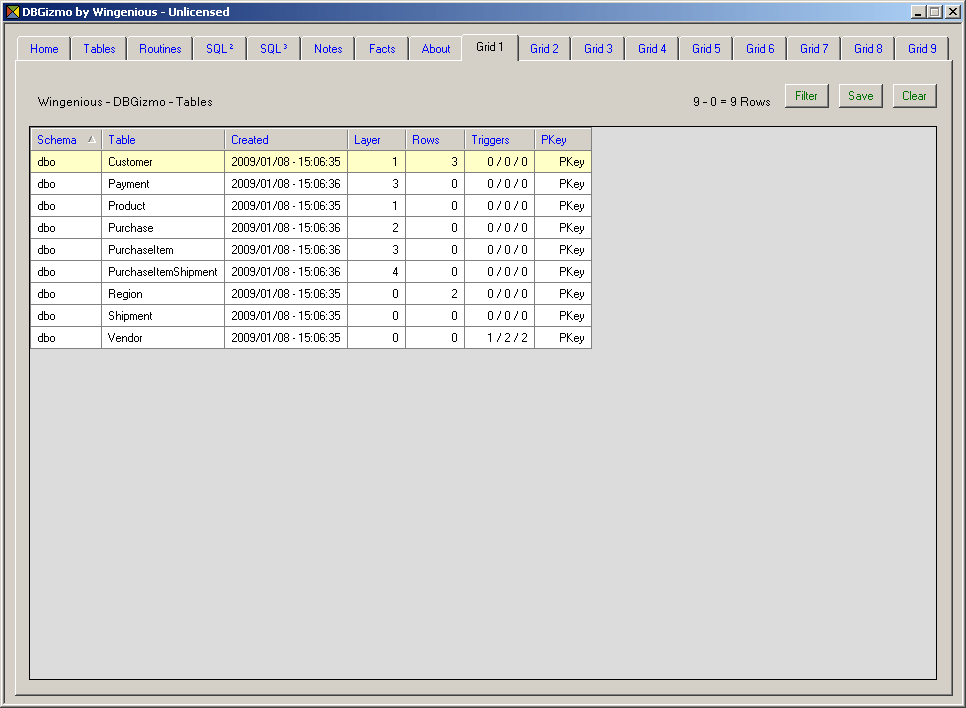Viewport: 966px width, 708px height.
Task: Go to the Notes tab
Action: [328, 49]
